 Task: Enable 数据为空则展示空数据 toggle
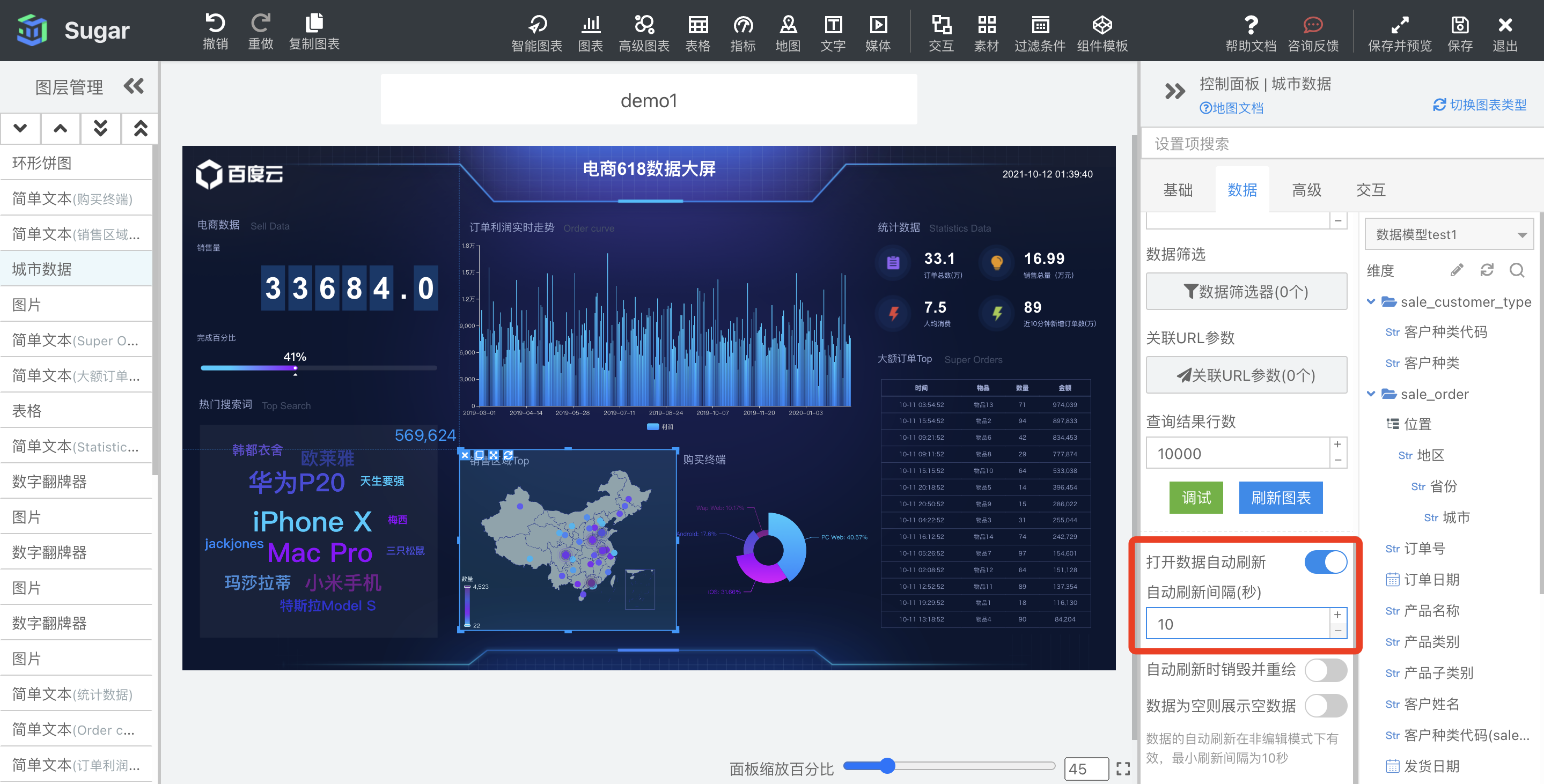tap(1326, 706)
